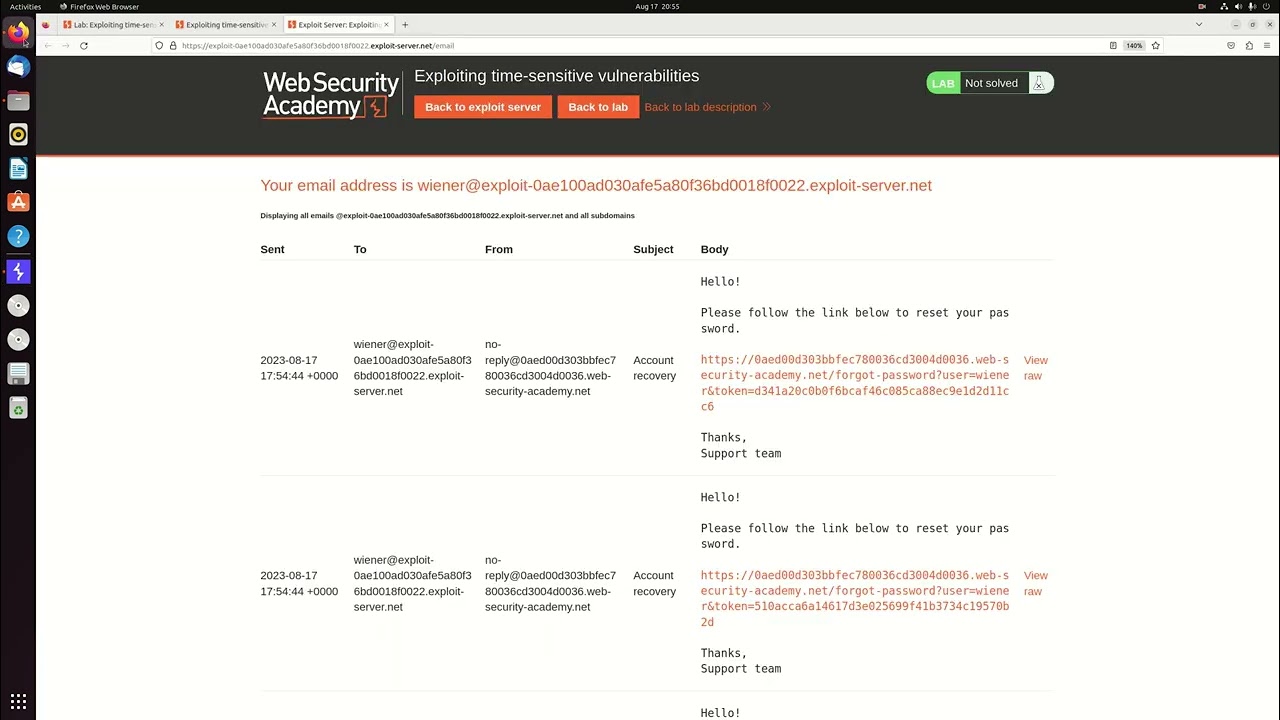Click the 'Not solved' lab status label
The image size is (1280, 720).
pyautogui.click(x=991, y=83)
